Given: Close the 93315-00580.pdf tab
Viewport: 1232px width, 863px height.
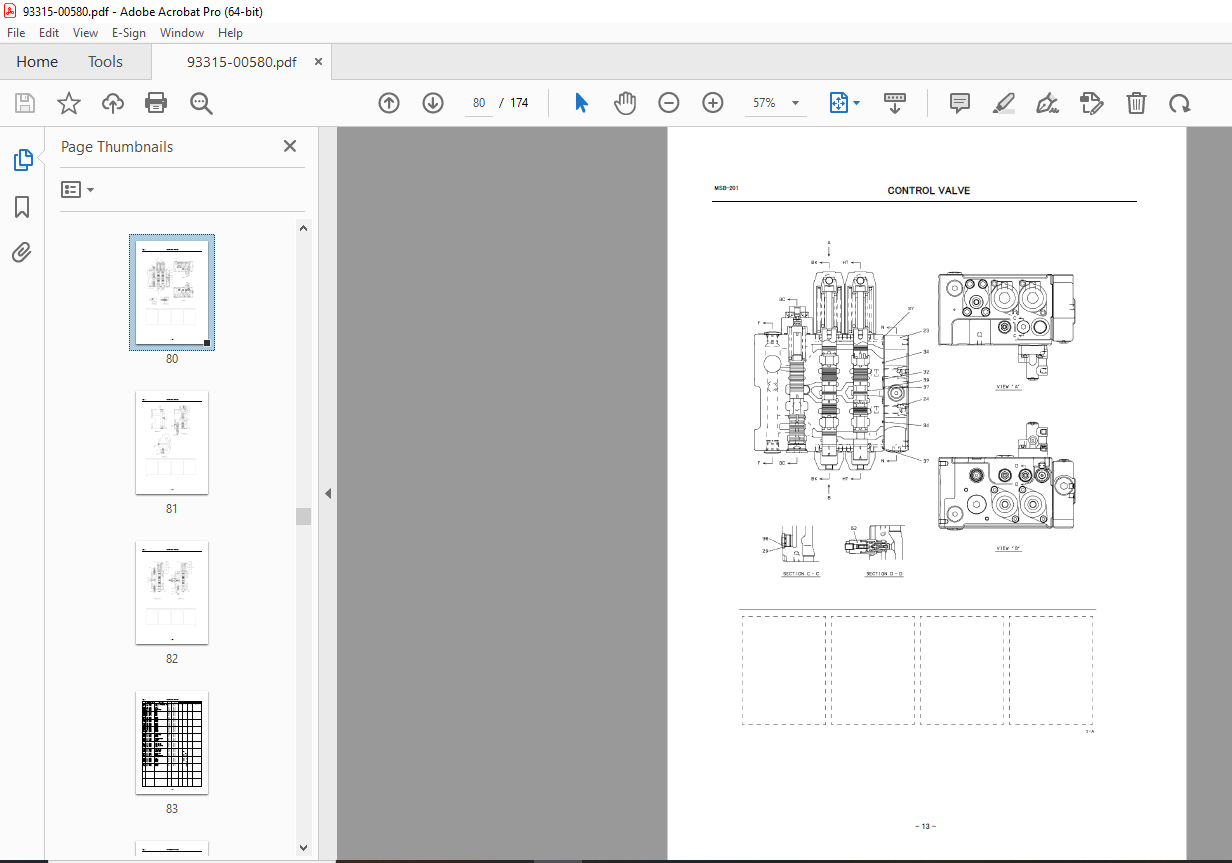Looking at the screenshot, I should 319,62.
